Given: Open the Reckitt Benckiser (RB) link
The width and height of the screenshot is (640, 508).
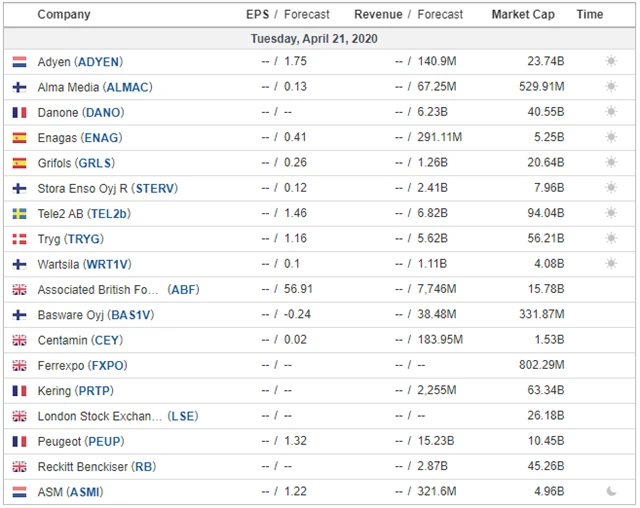Looking at the screenshot, I should pos(96,467).
